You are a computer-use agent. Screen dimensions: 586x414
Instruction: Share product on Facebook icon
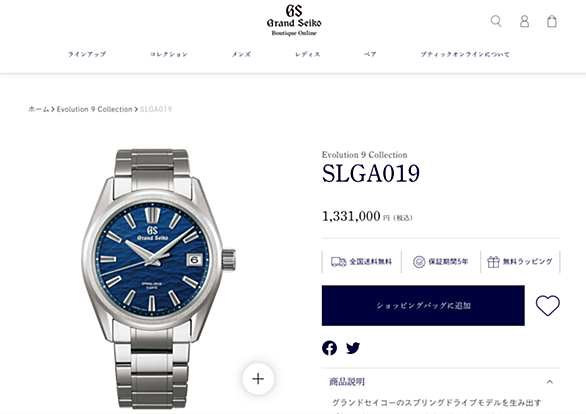click(x=329, y=348)
